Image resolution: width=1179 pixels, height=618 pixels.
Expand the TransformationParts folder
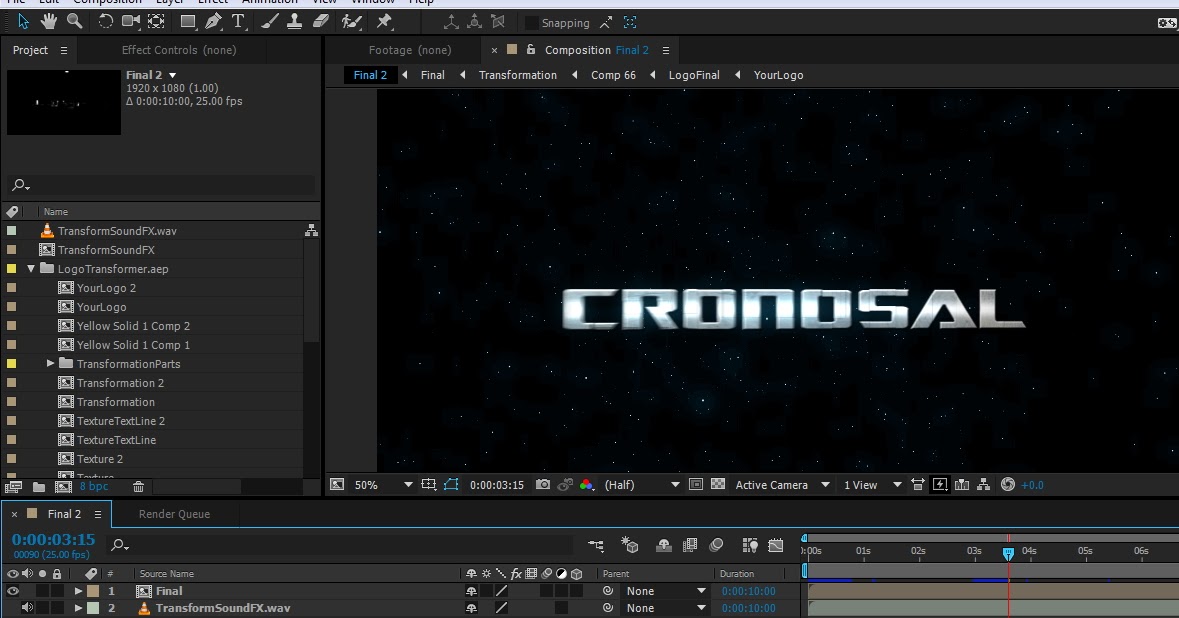click(x=50, y=364)
